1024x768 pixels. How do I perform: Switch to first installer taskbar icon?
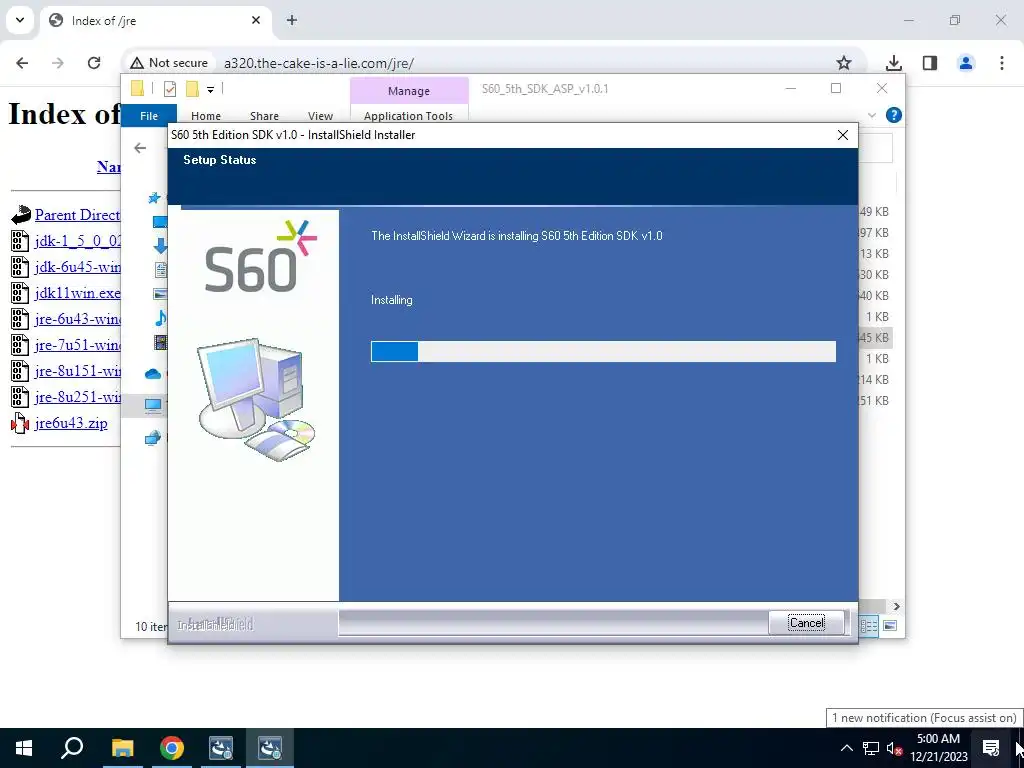coord(221,748)
